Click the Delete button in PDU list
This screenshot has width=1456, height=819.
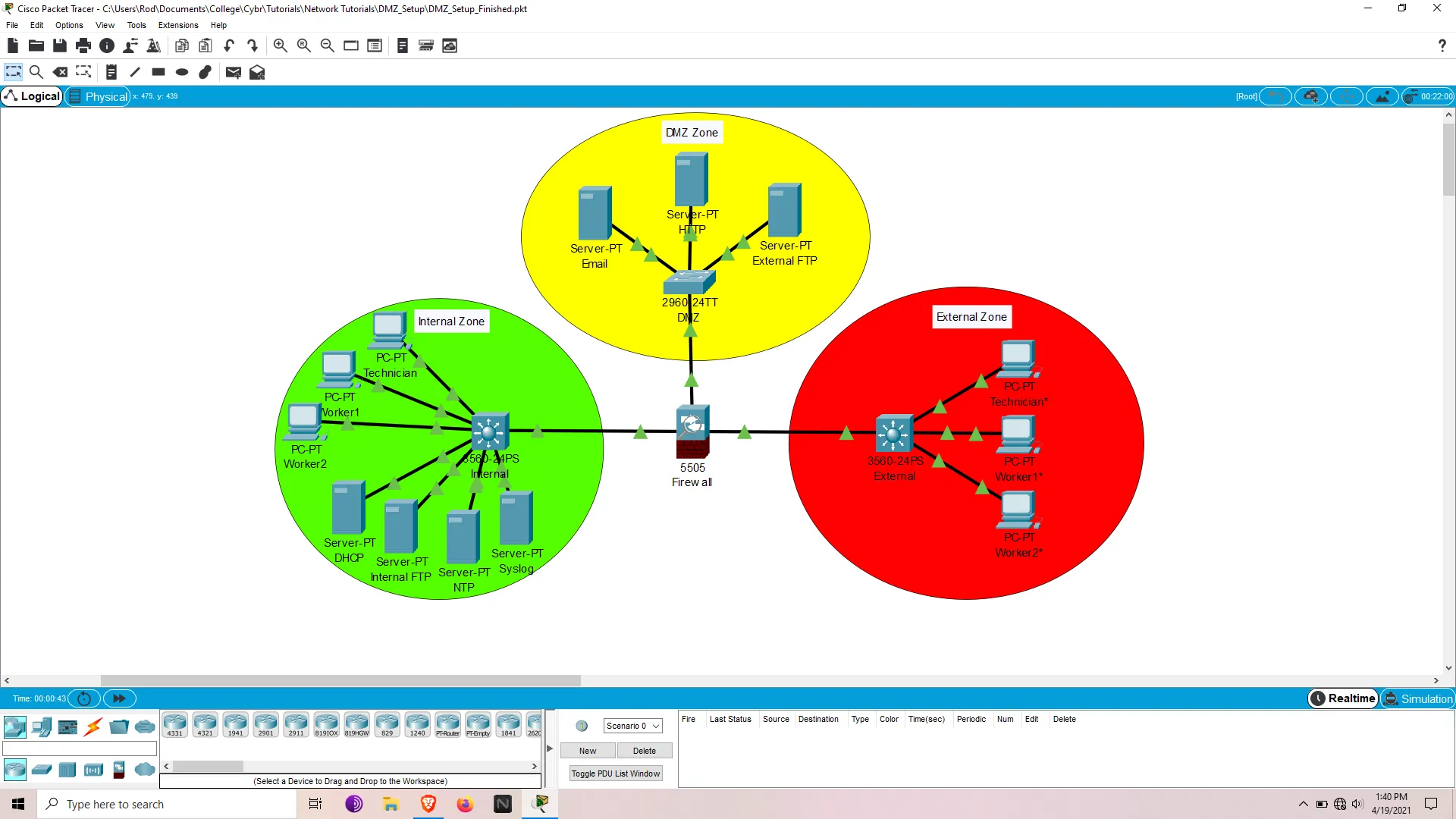(x=643, y=750)
